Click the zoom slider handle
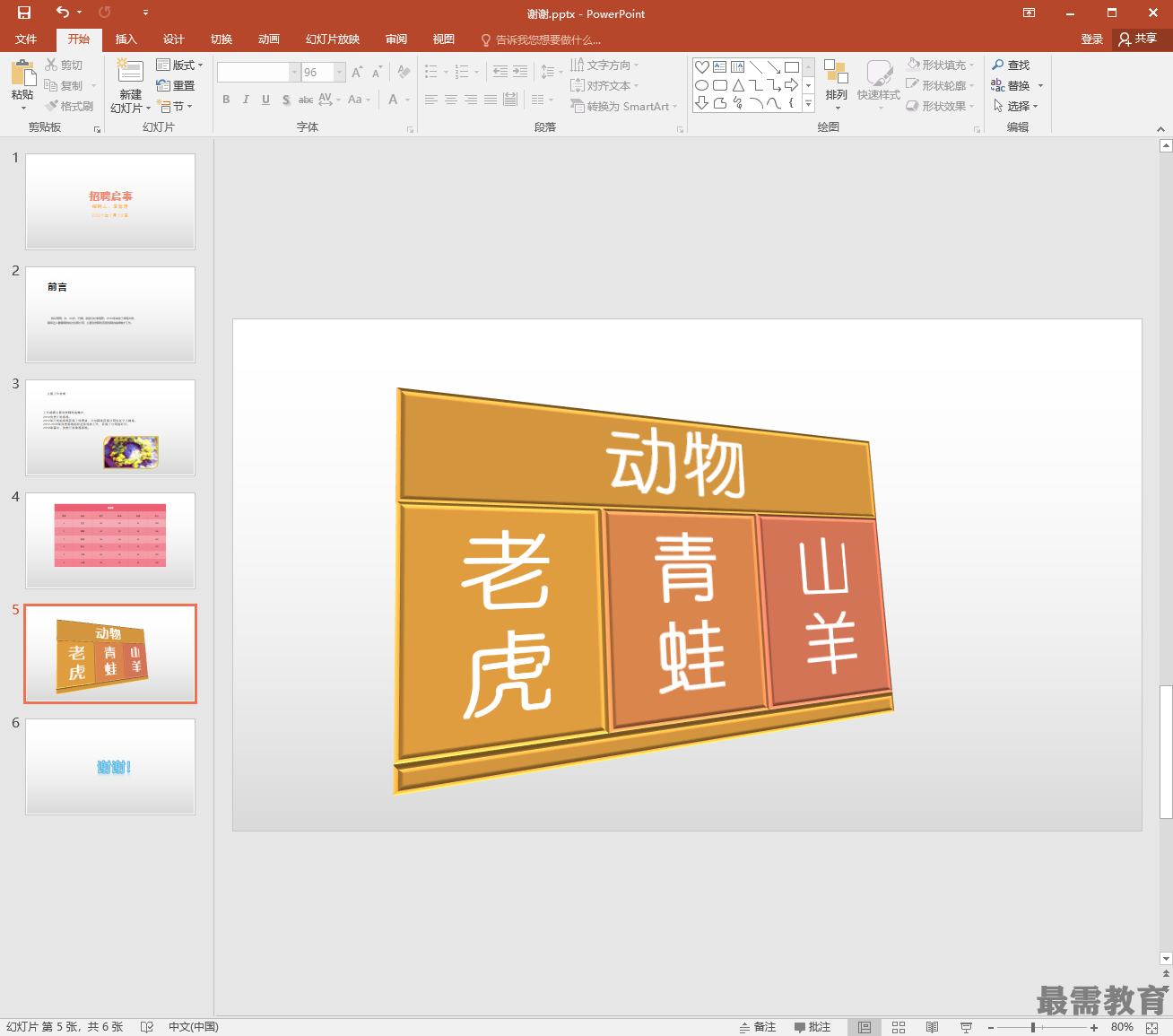Viewport: 1173px width, 1036px height. (1033, 1027)
